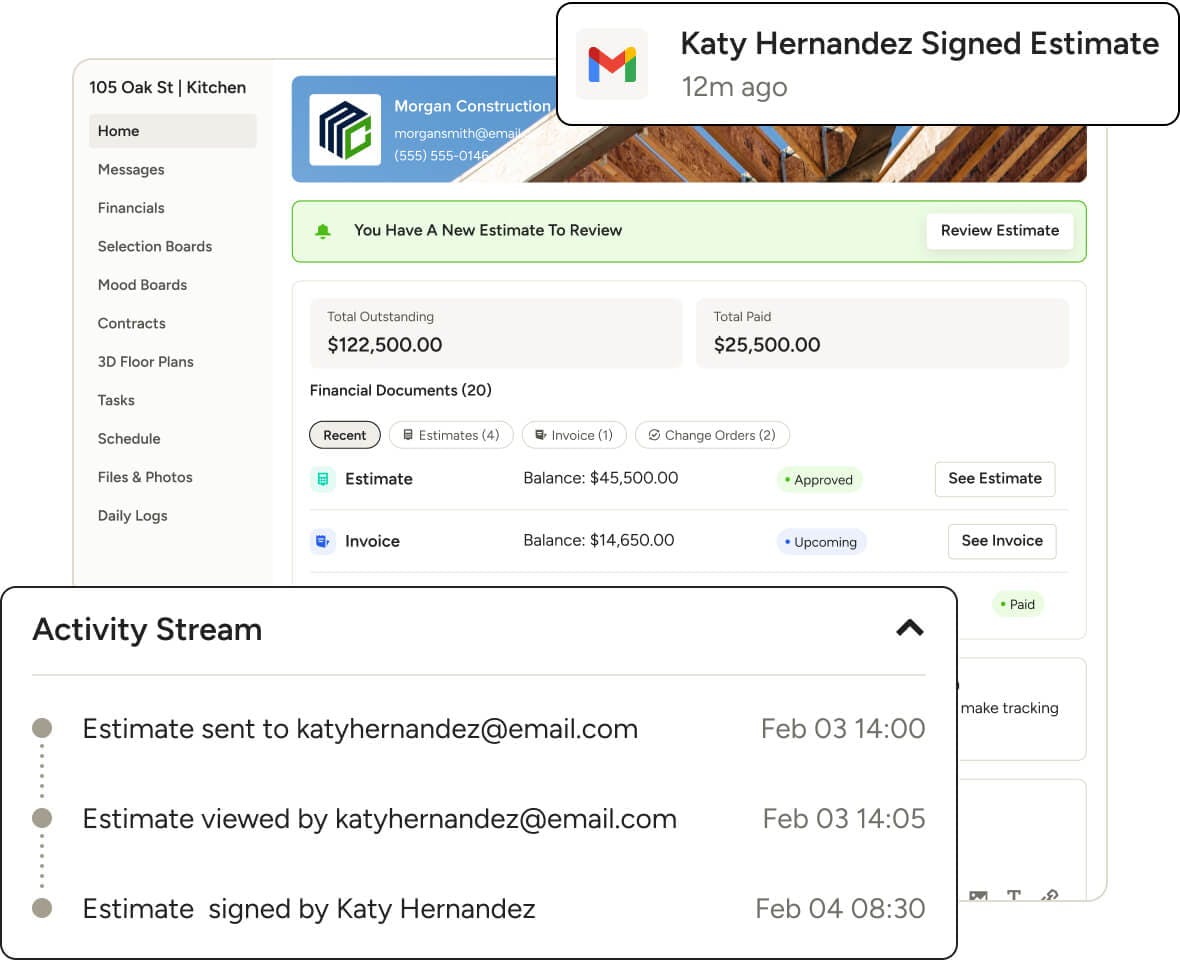
Task: Filter by Change Orders (2)
Action: click(x=712, y=435)
